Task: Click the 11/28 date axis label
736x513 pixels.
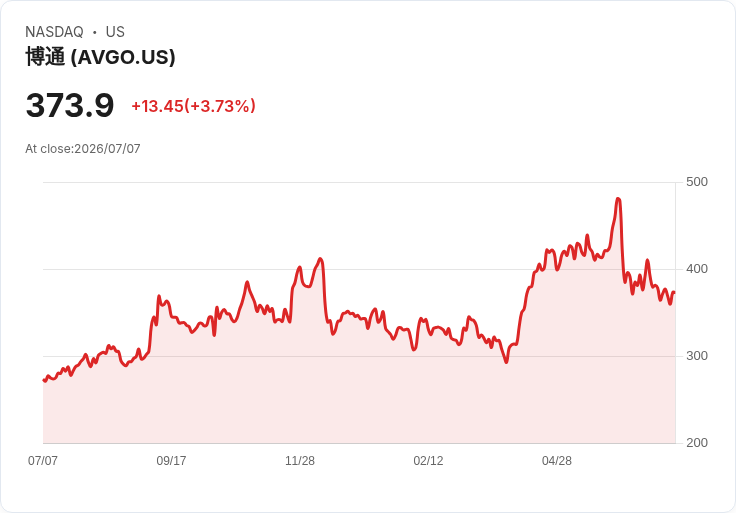Action: (x=300, y=460)
